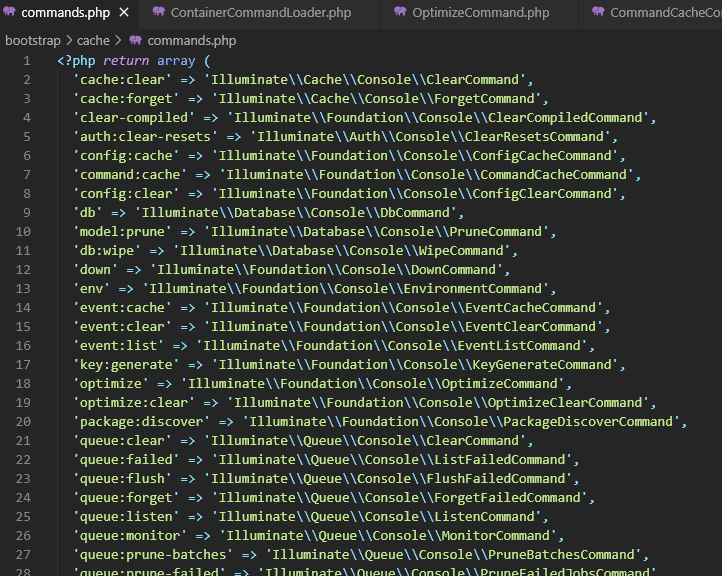Click the 'queue:clear' key
The height and width of the screenshot is (576, 722).
point(122,441)
